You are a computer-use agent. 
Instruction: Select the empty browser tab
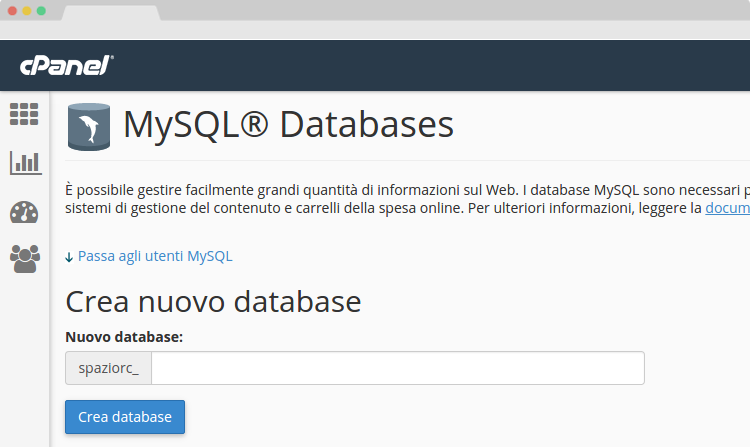point(111,12)
